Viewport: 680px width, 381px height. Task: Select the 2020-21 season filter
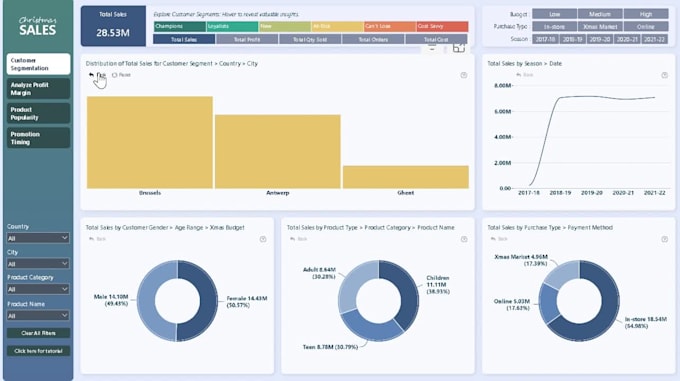627,39
